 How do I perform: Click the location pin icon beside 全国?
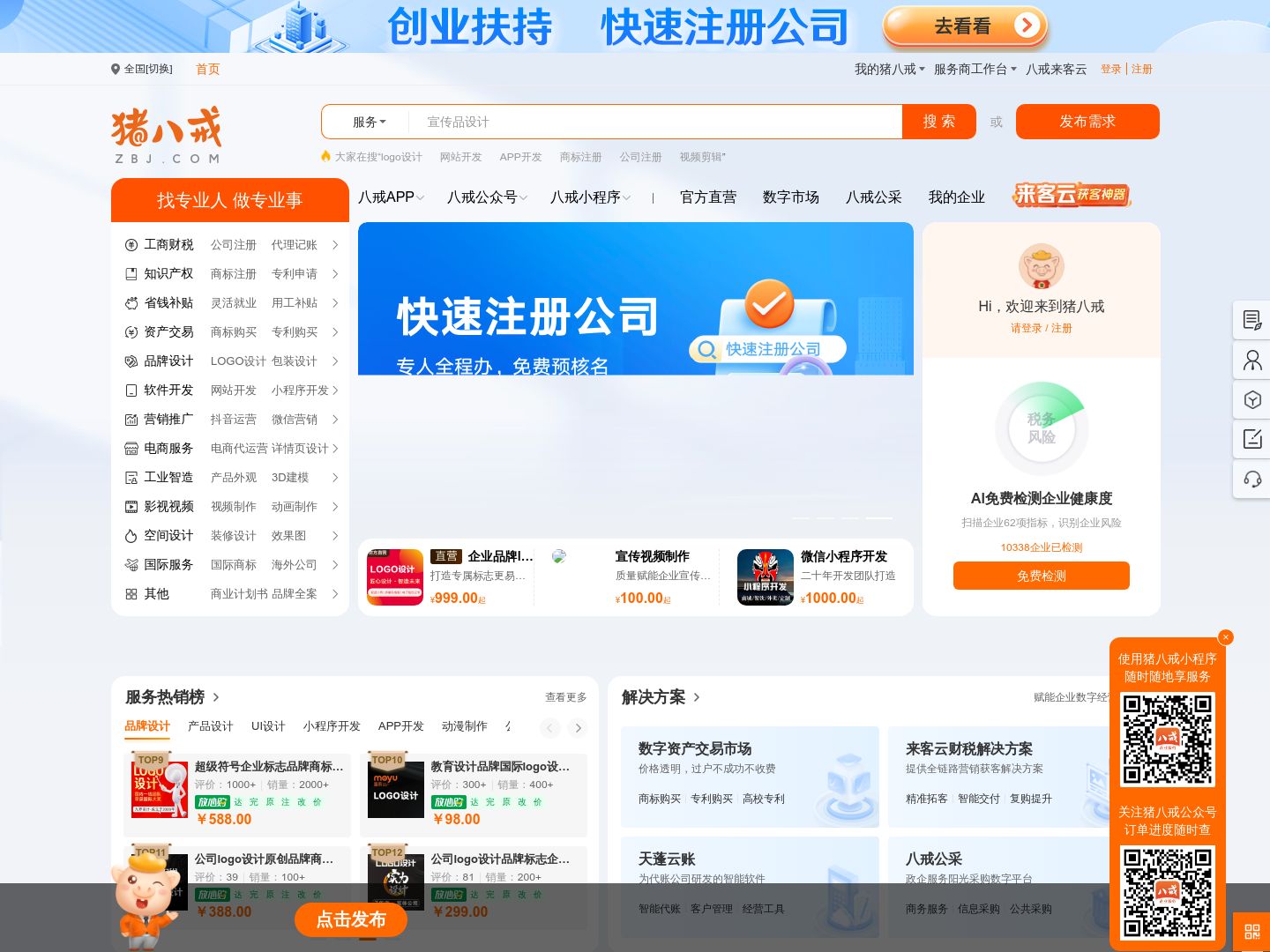116,69
